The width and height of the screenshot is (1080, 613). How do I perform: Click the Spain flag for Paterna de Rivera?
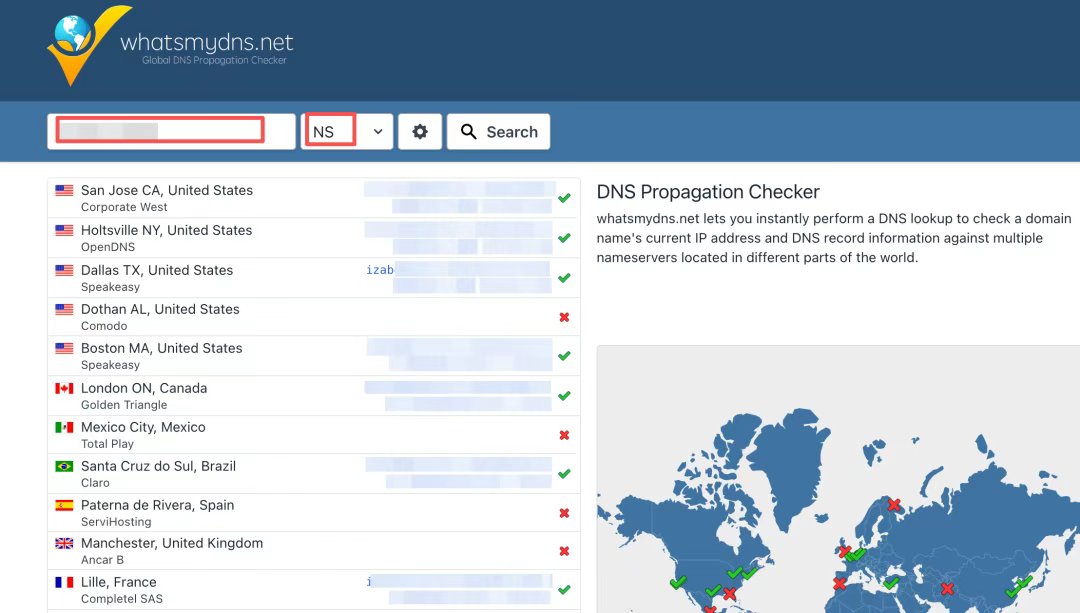[x=64, y=506]
